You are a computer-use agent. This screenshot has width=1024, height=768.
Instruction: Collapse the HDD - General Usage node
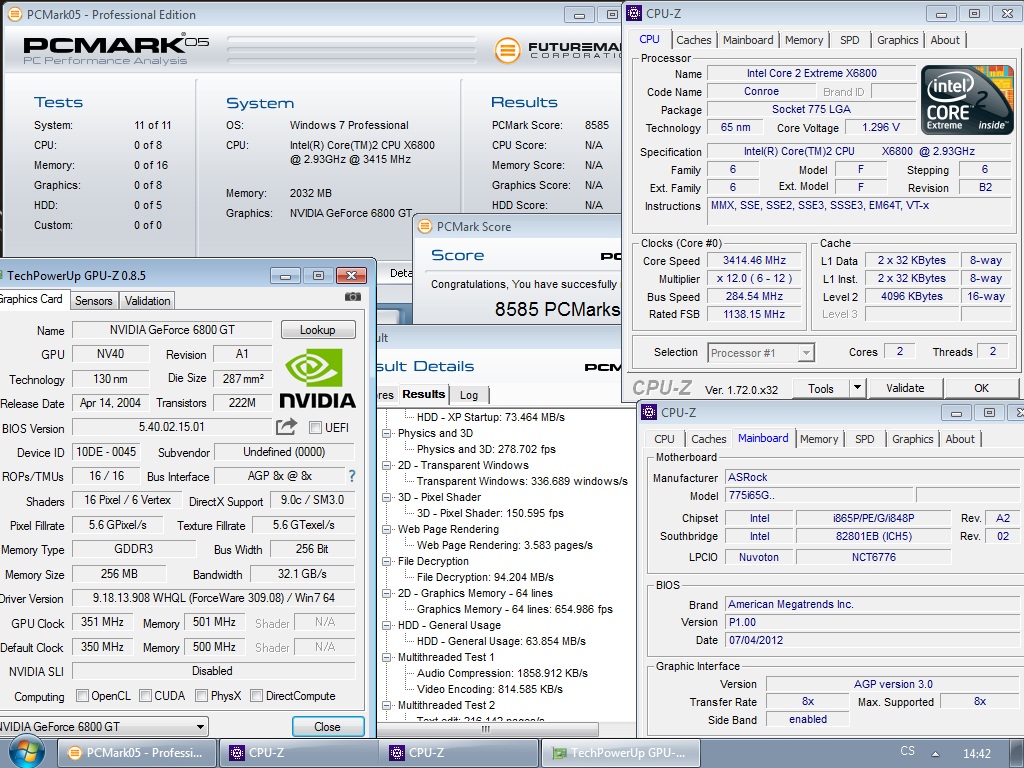[387, 625]
